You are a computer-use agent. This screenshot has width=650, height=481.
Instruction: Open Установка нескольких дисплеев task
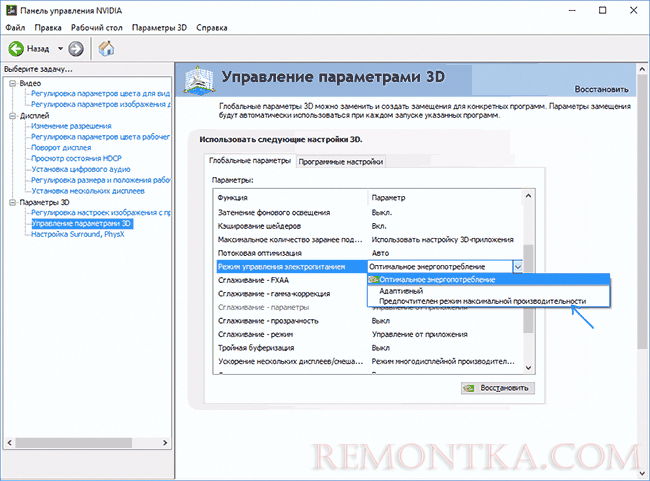88,191
